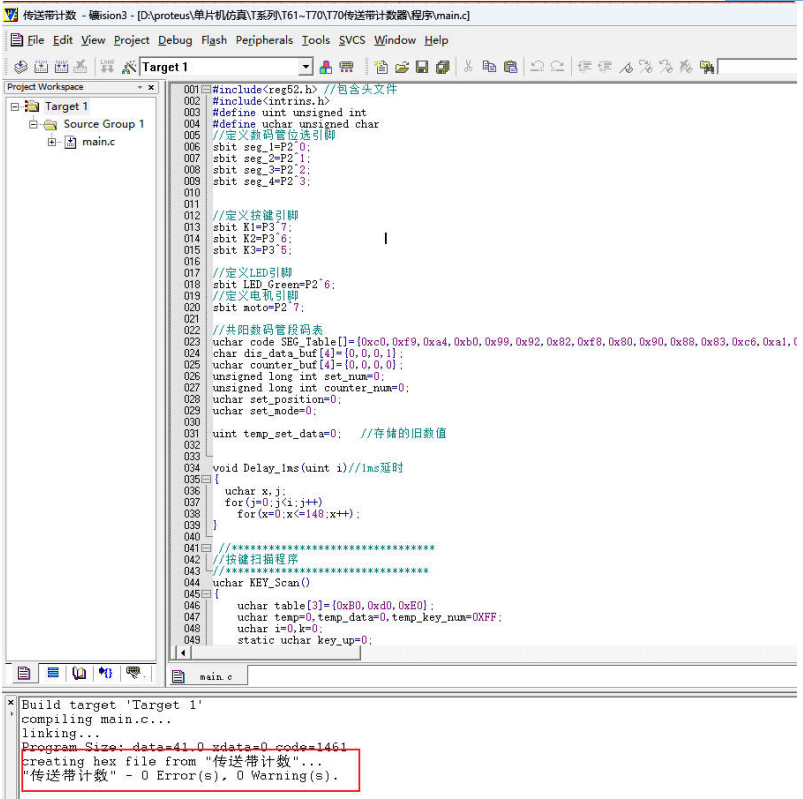Screen dimensions: 803x799
Task: Click the Paste clipboard icon
Action: coord(511,66)
